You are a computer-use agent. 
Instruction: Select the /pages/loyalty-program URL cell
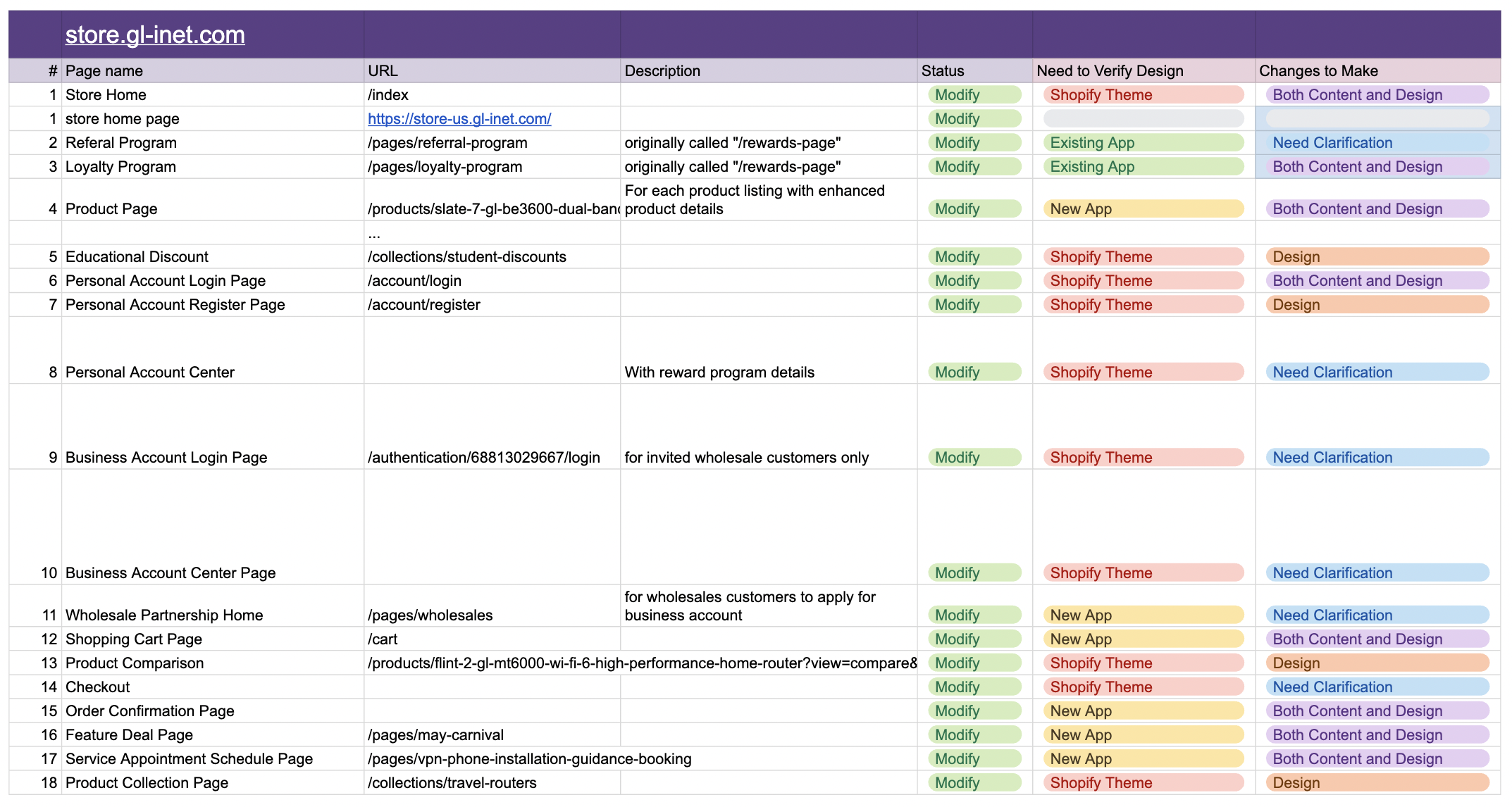tap(492, 167)
